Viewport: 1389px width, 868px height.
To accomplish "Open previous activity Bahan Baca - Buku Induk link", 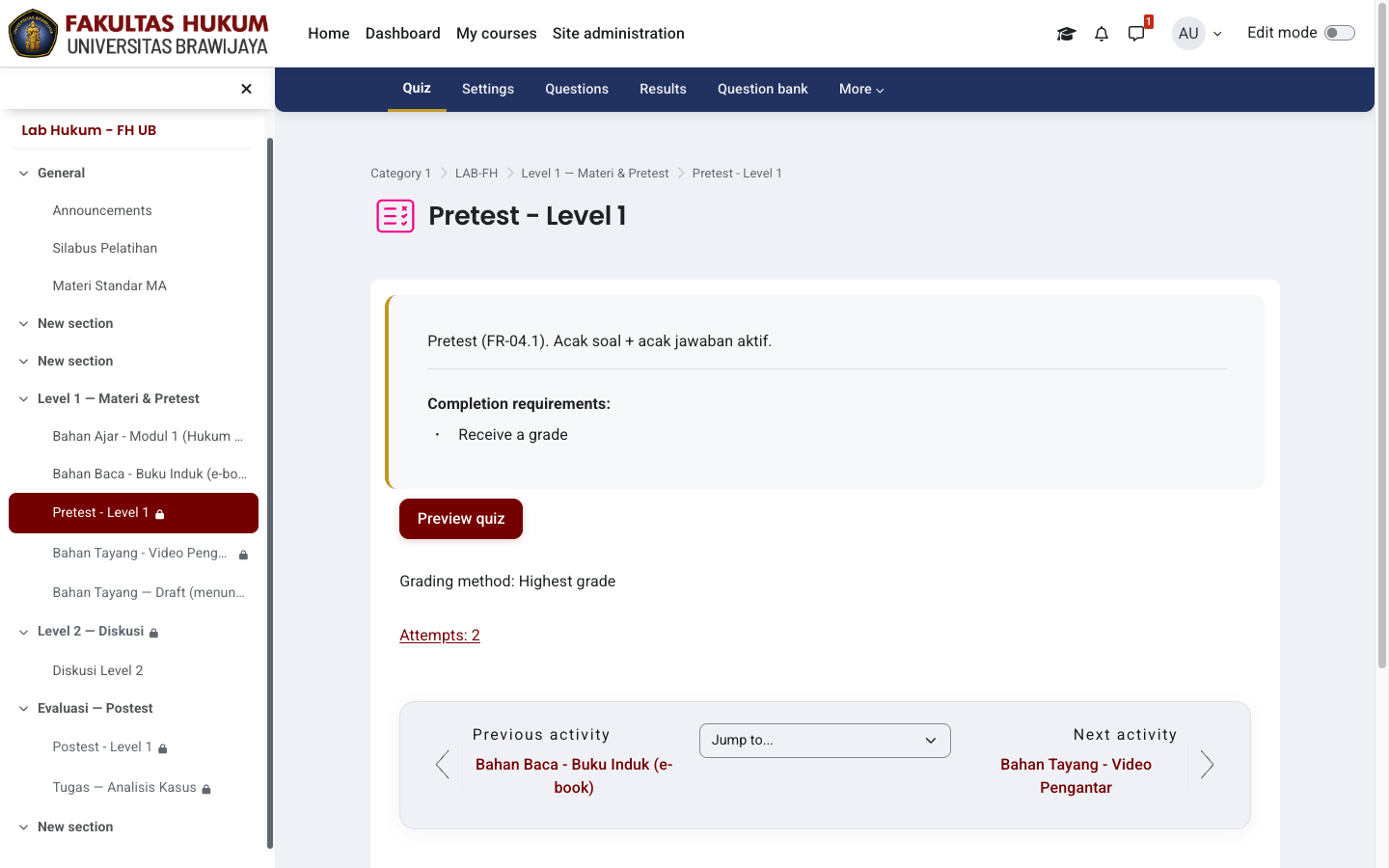I will 574,776.
